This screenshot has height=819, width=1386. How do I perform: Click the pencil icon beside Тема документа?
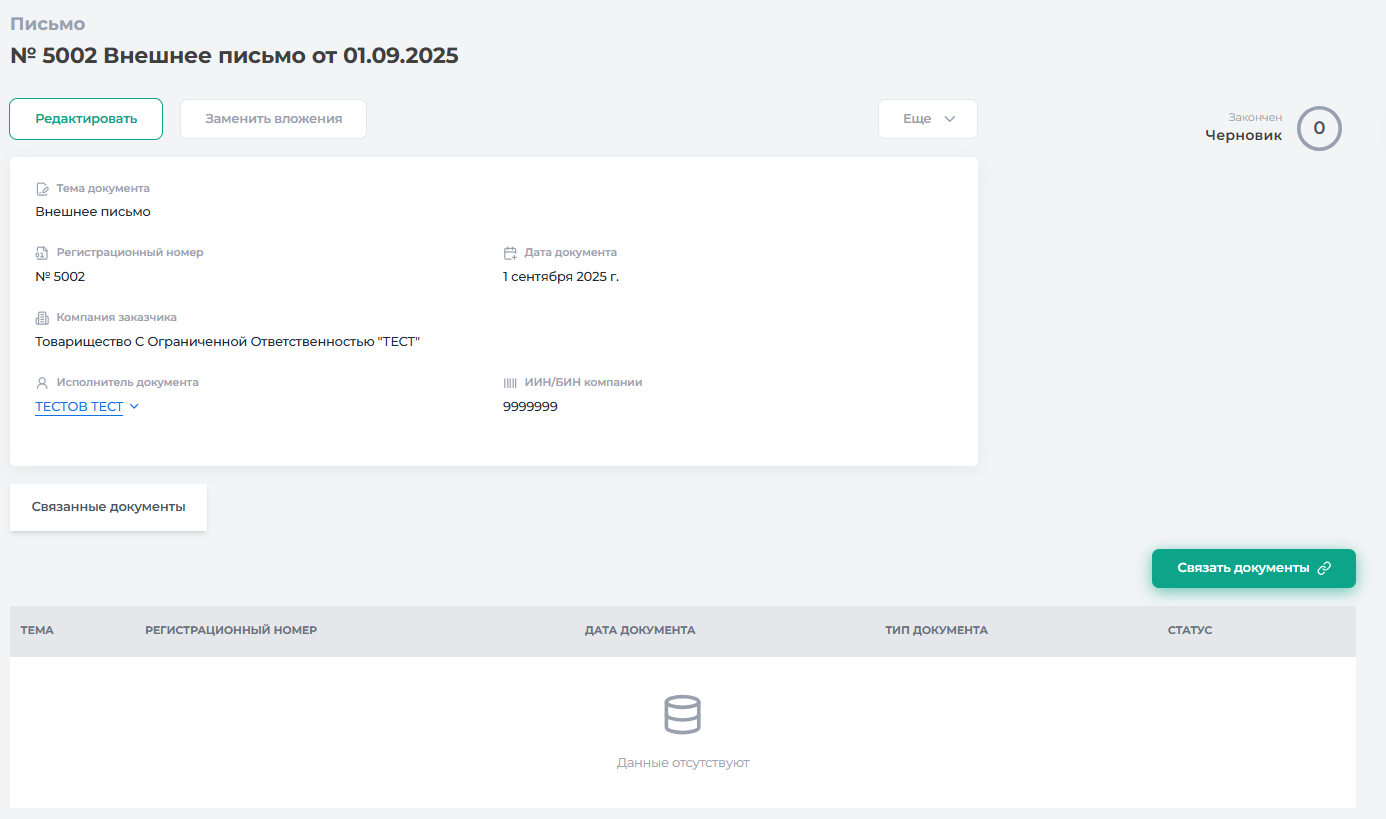(x=42, y=189)
